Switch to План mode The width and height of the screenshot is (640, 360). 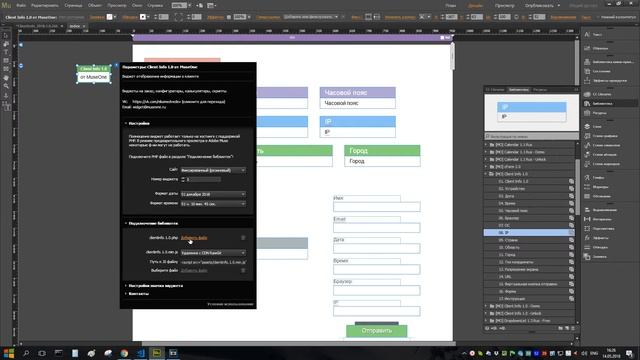tap(451, 6)
